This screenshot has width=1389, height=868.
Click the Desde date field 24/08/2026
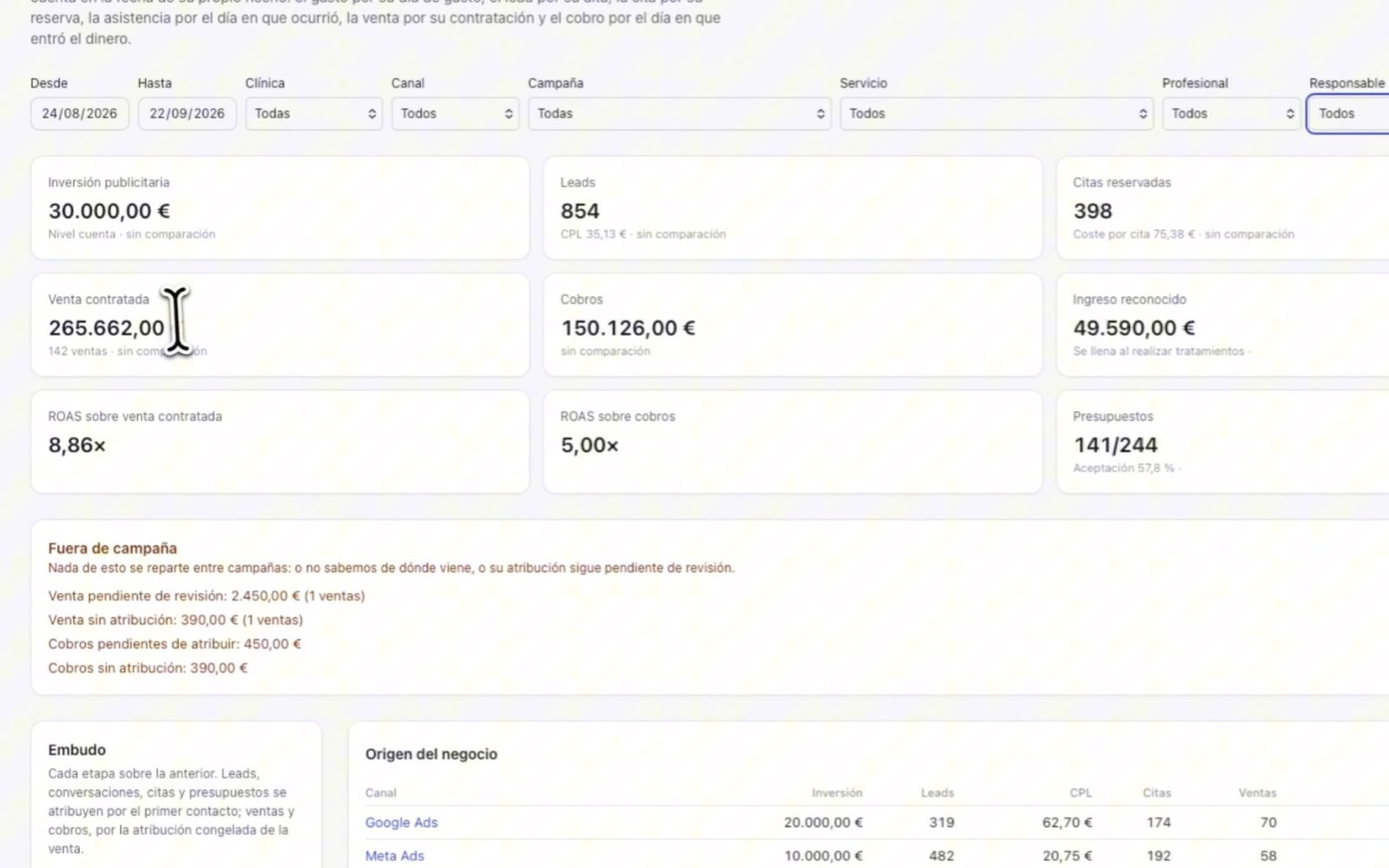click(79, 114)
